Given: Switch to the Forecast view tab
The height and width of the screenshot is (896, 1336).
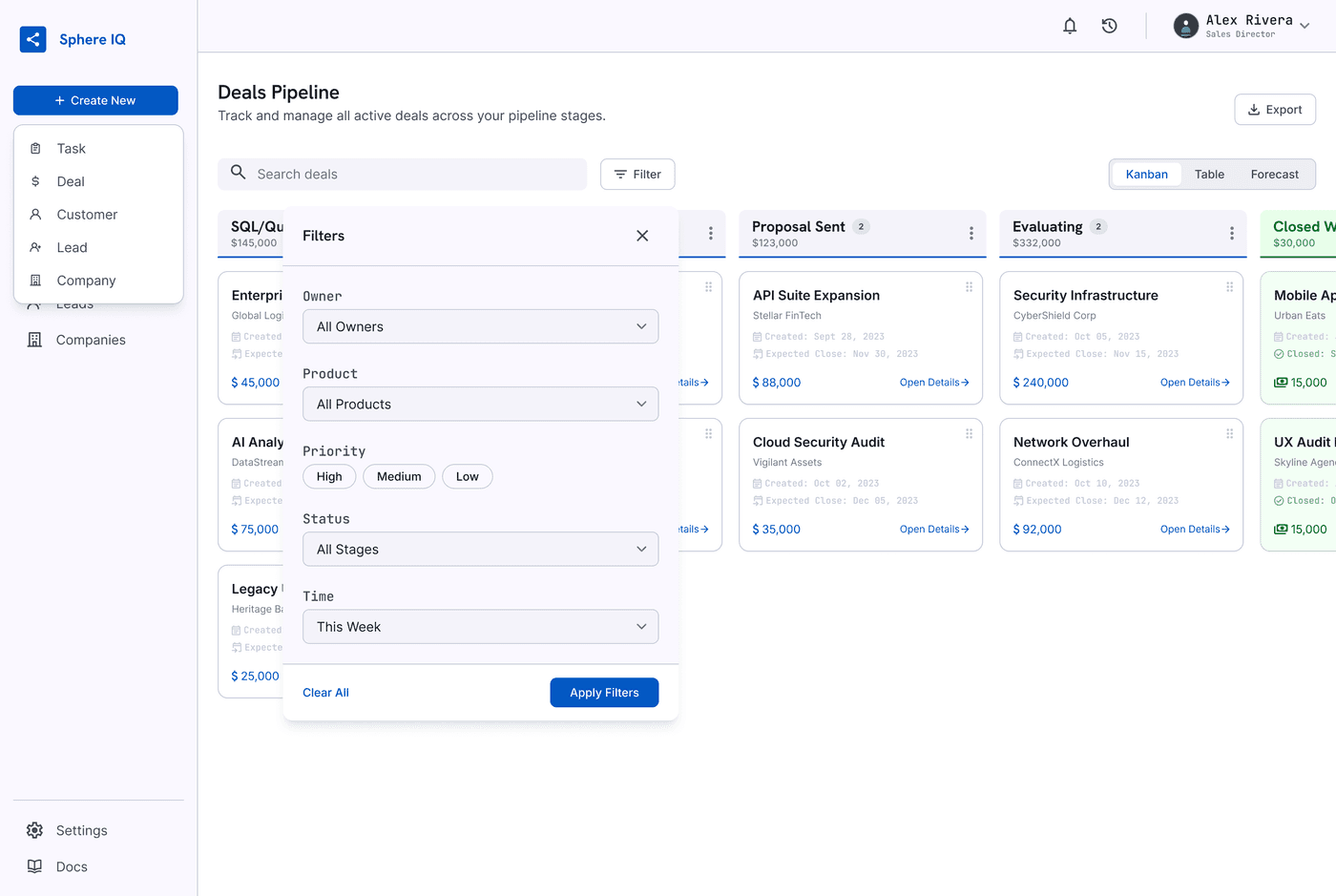Looking at the screenshot, I should [x=1274, y=175].
